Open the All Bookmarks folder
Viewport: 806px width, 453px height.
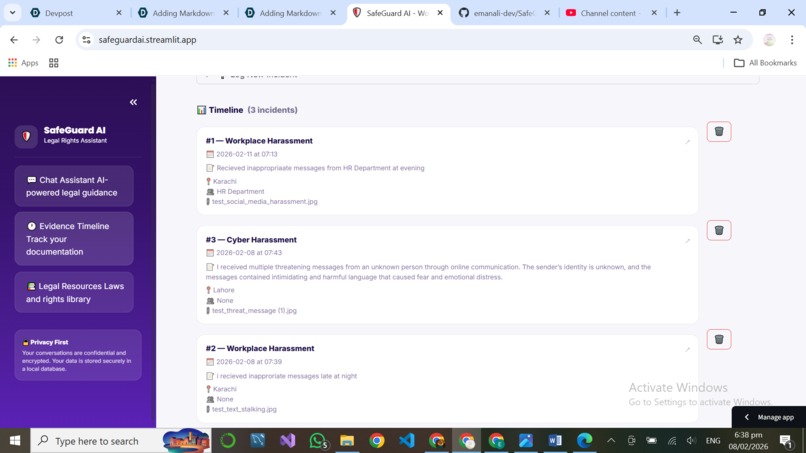coord(765,63)
